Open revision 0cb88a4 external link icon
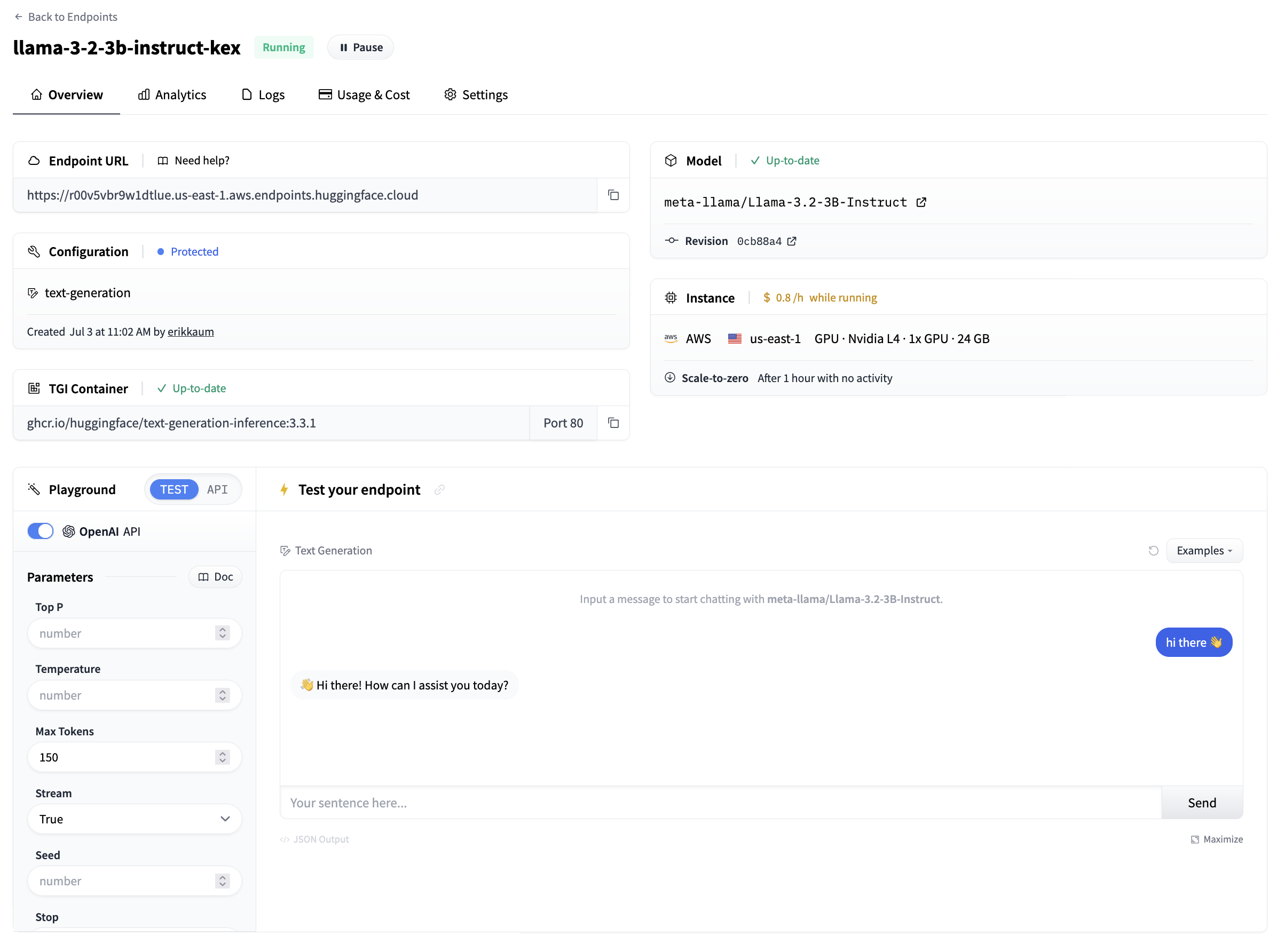This screenshot has height=952, width=1277. pos(792,241)
